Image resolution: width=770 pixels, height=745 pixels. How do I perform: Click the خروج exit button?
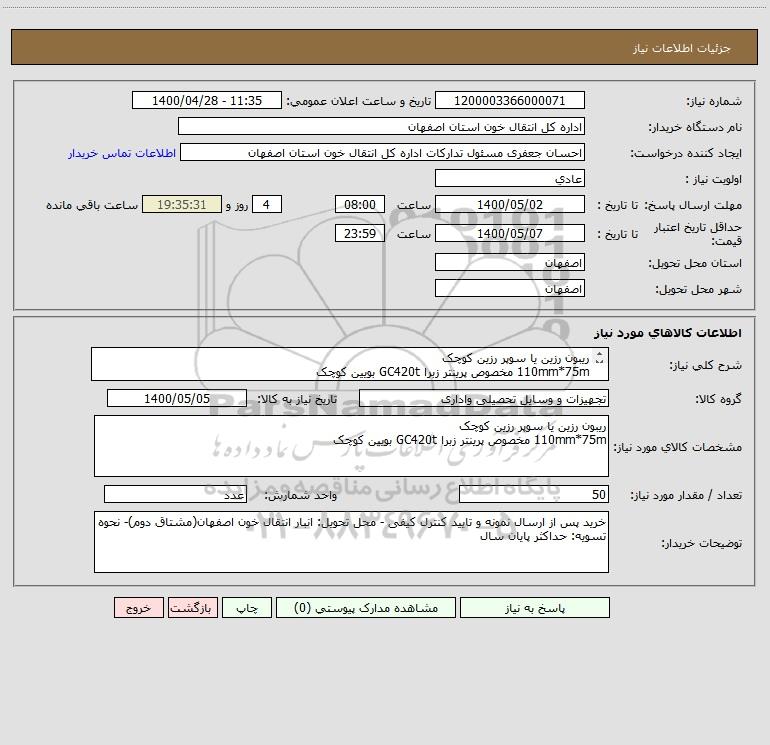[138, 608]
